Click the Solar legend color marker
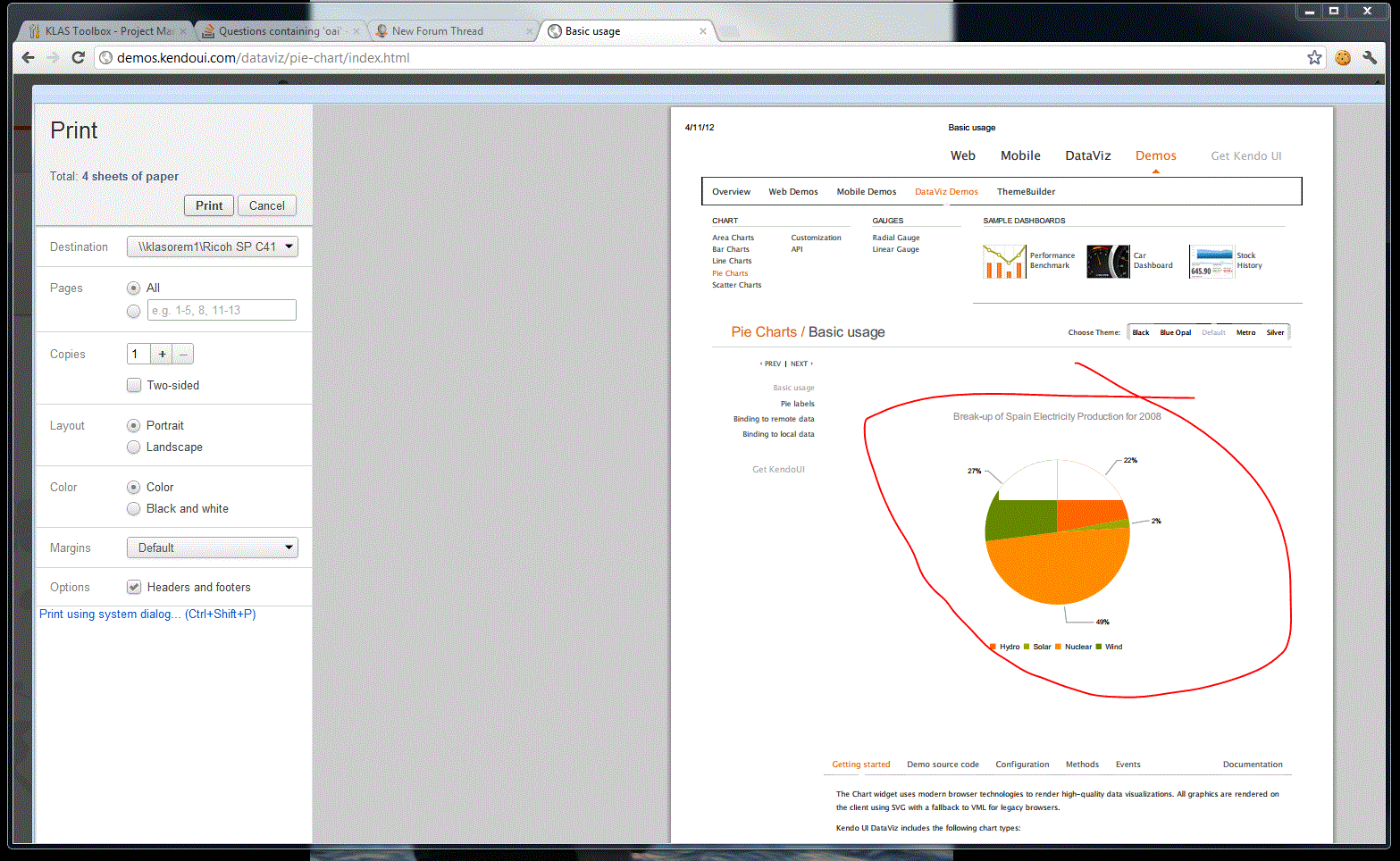 click(x=1027, y=647)
